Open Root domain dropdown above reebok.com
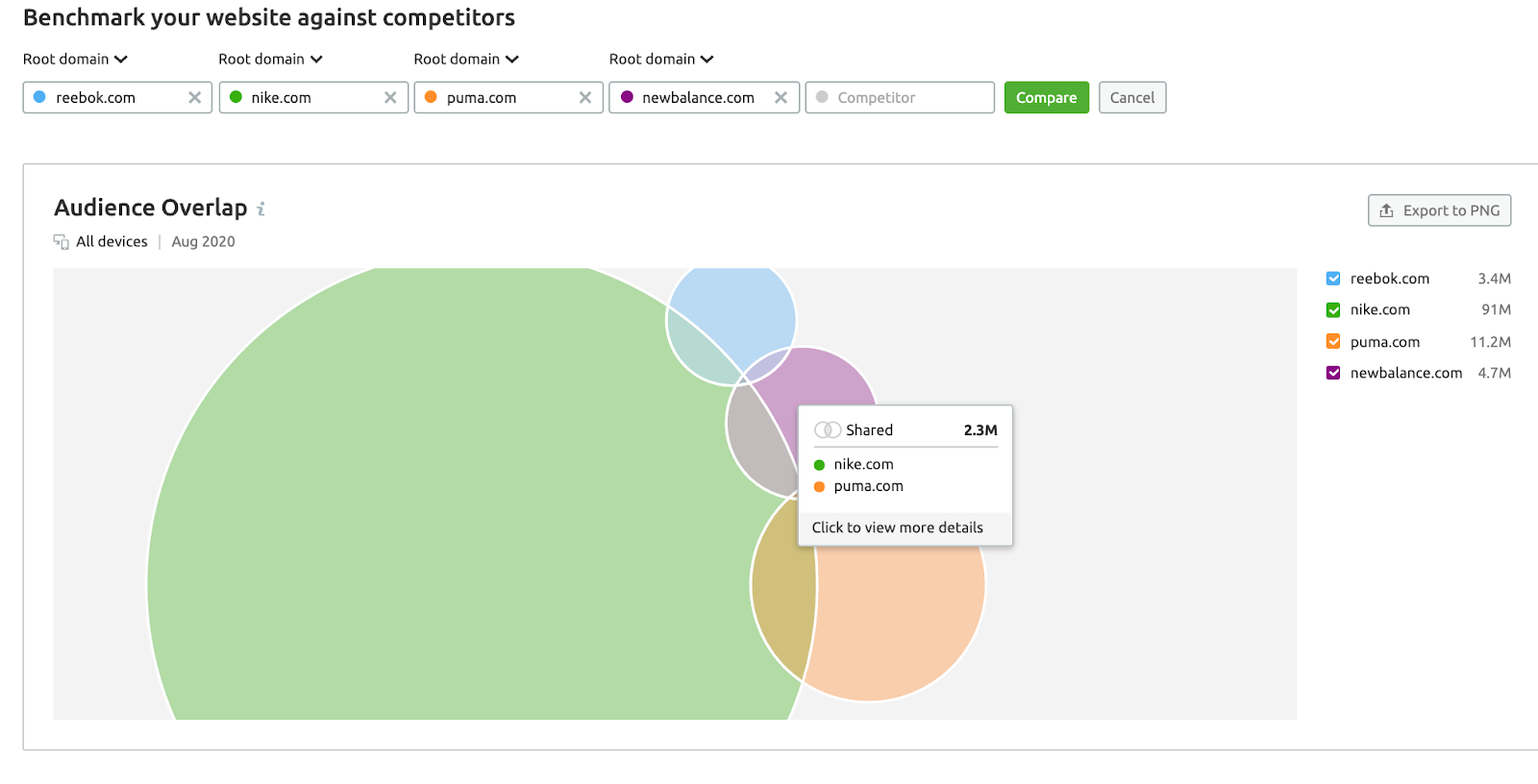 [x=75, y=59]
